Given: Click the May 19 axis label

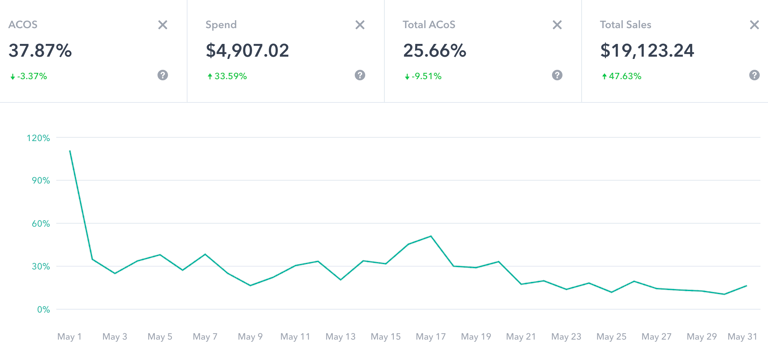Looking at the screenshot, I should point(476,337).
